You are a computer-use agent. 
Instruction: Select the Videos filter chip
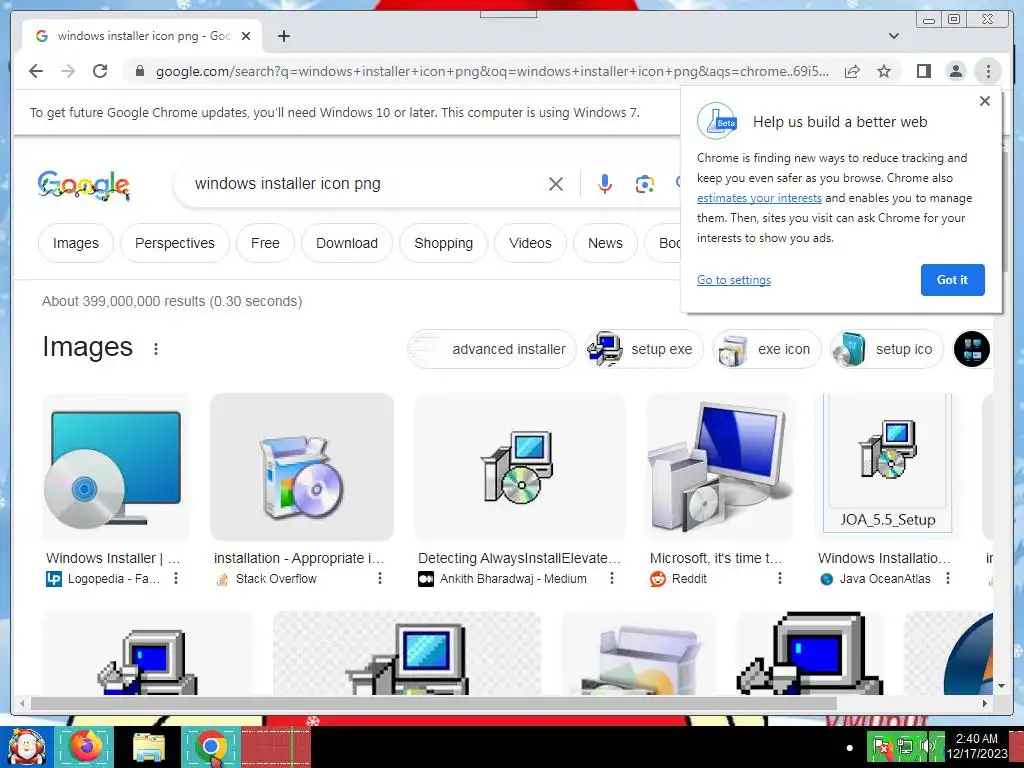click(x=530, y=243)
